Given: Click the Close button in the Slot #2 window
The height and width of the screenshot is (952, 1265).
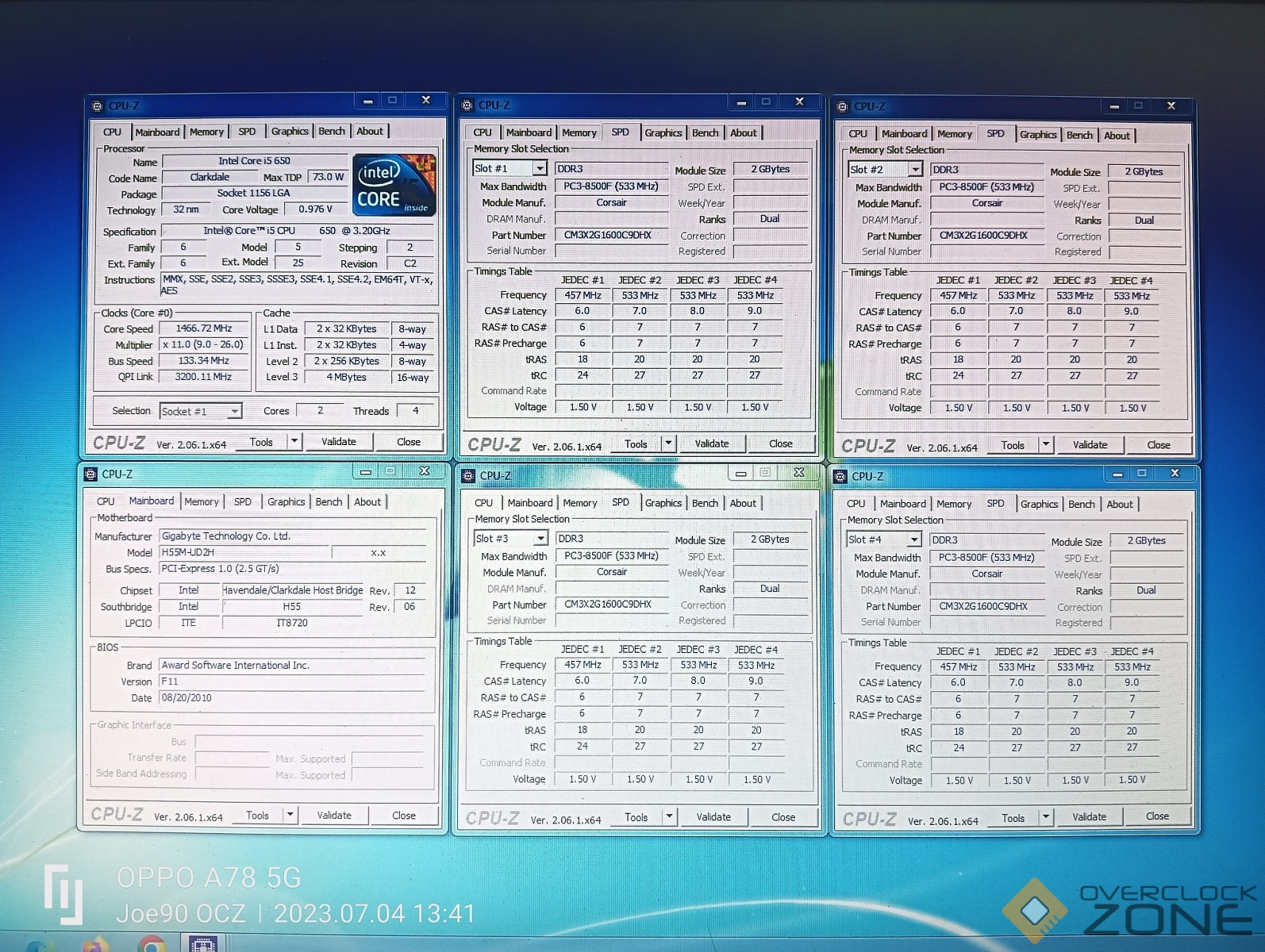Looking at the screenshot, I should click(x=1159, y=445).
